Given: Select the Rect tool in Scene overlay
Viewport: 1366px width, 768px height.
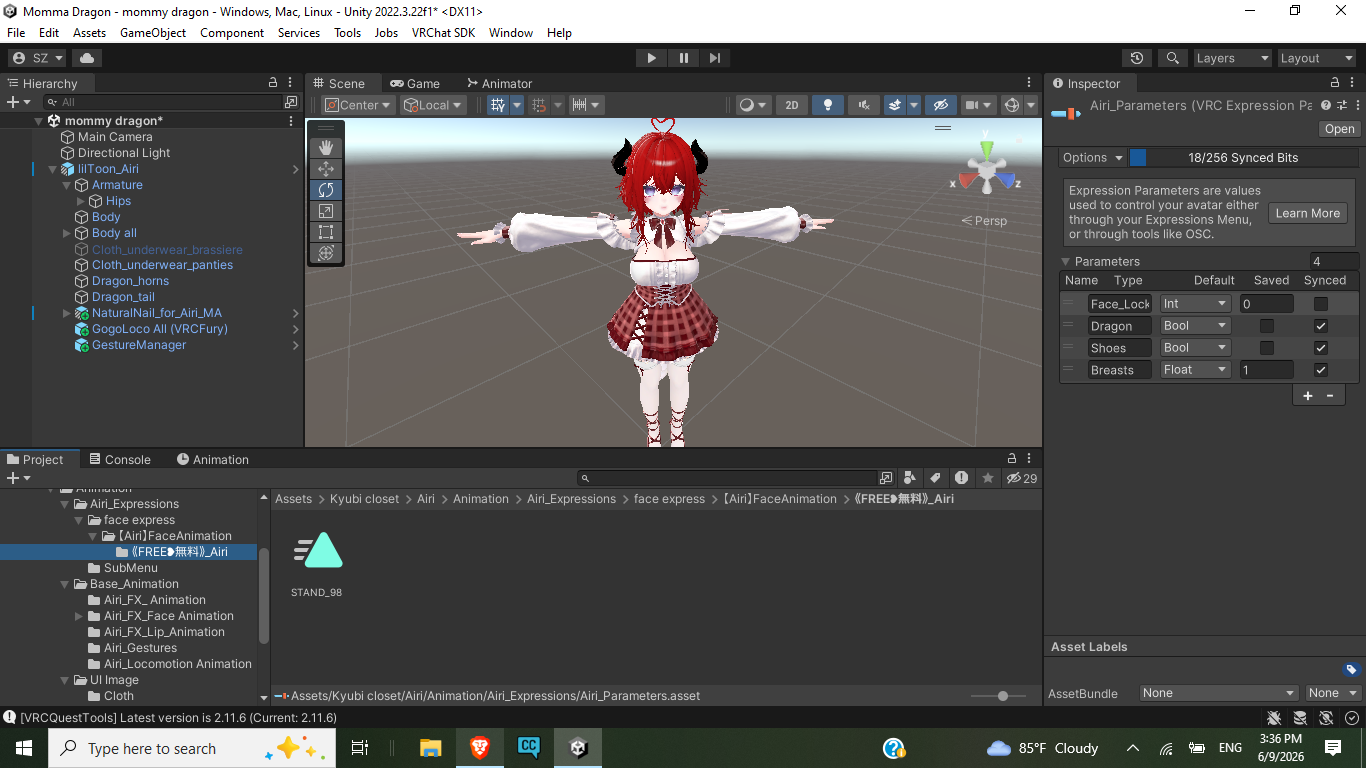Looking at the screenshot, I should (325, 232).
